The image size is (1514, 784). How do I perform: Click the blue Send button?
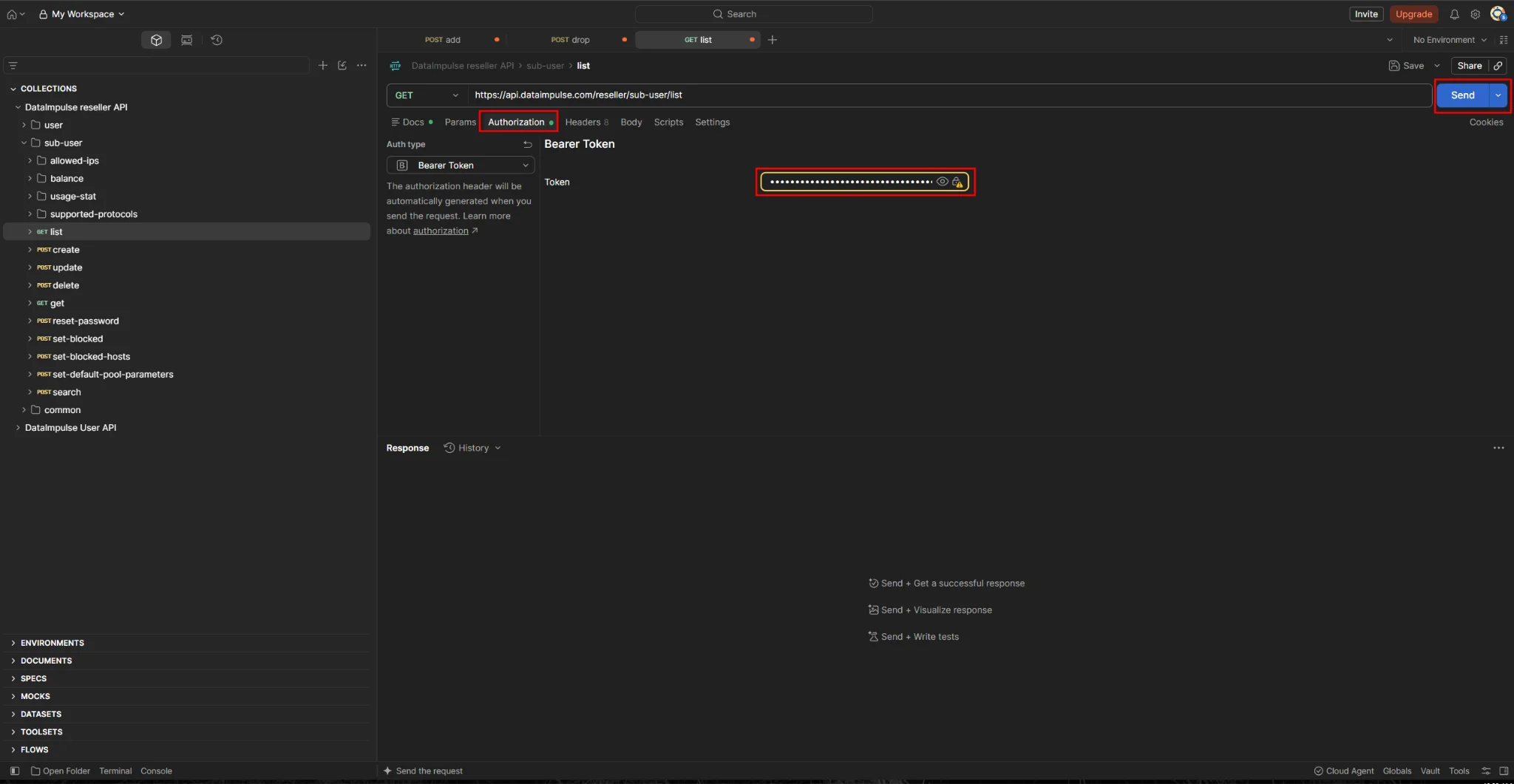1462,95
